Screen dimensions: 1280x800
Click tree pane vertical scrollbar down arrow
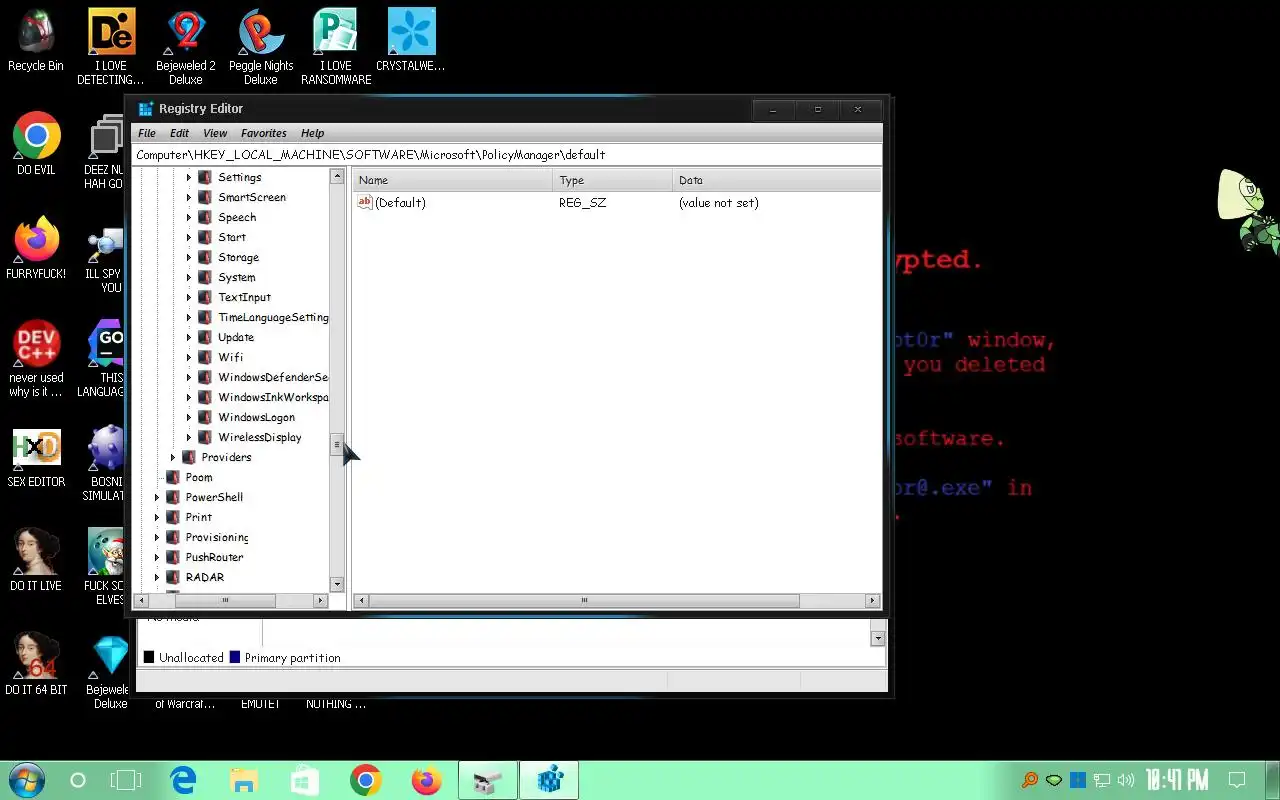(337, 584)
